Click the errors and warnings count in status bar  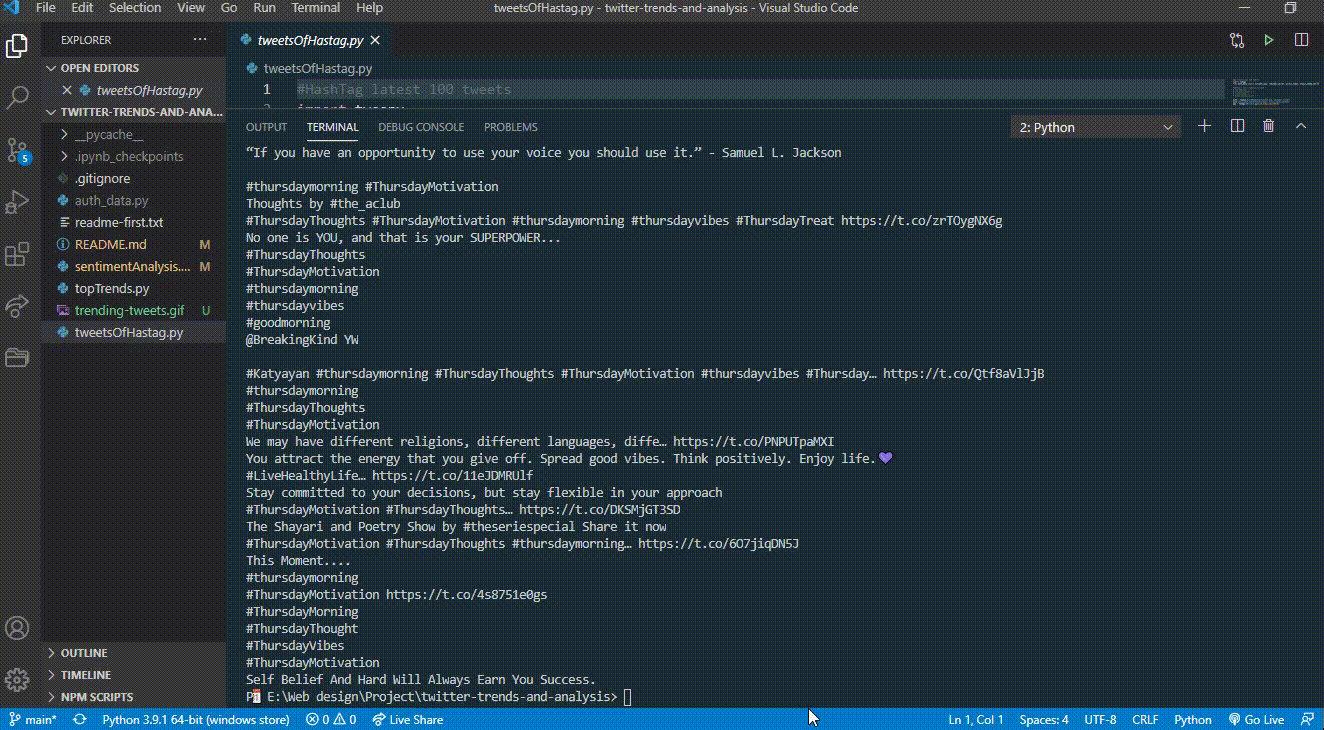coord(331,719)
